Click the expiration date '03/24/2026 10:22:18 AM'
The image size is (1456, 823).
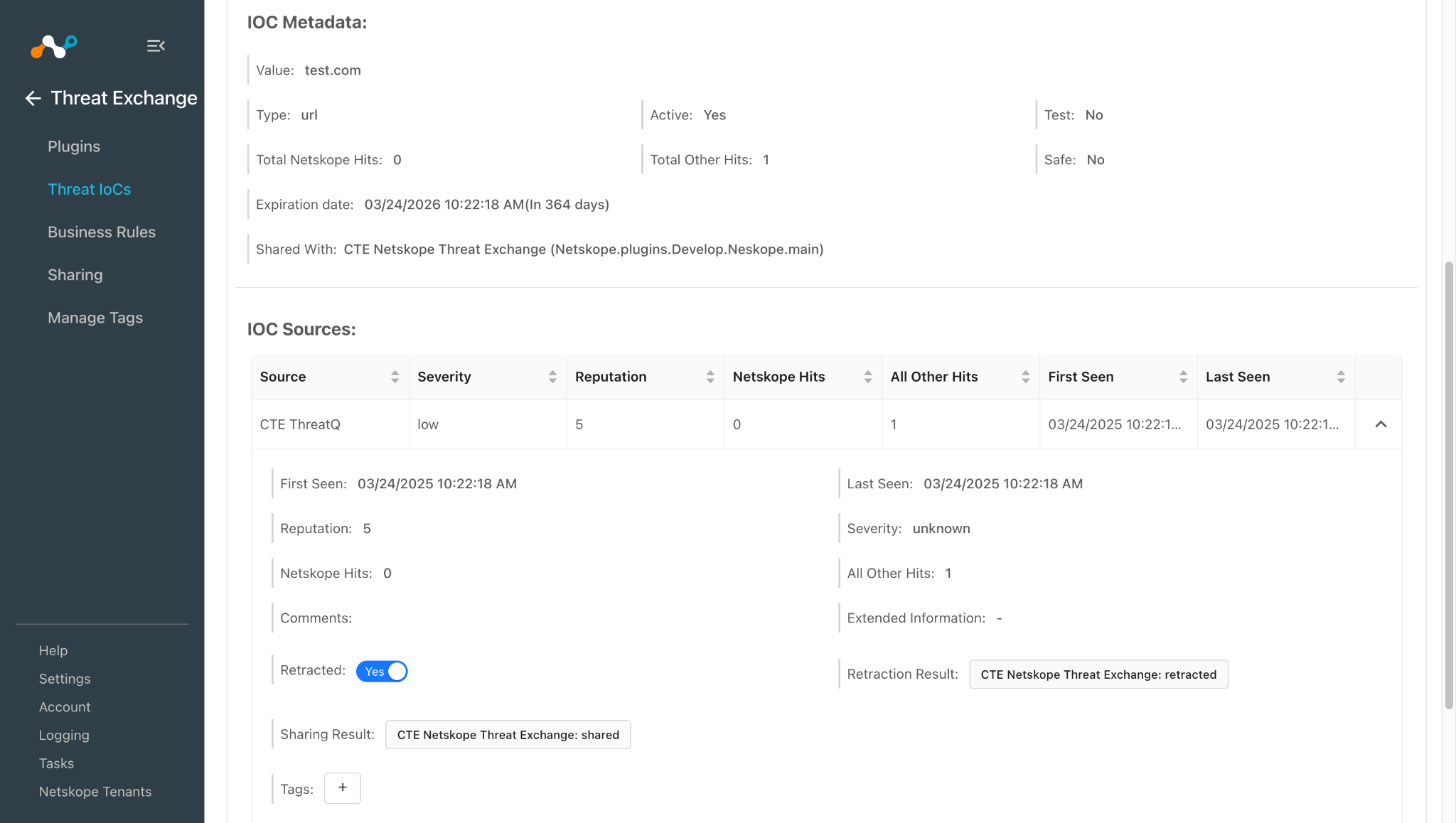coord(444,205)
